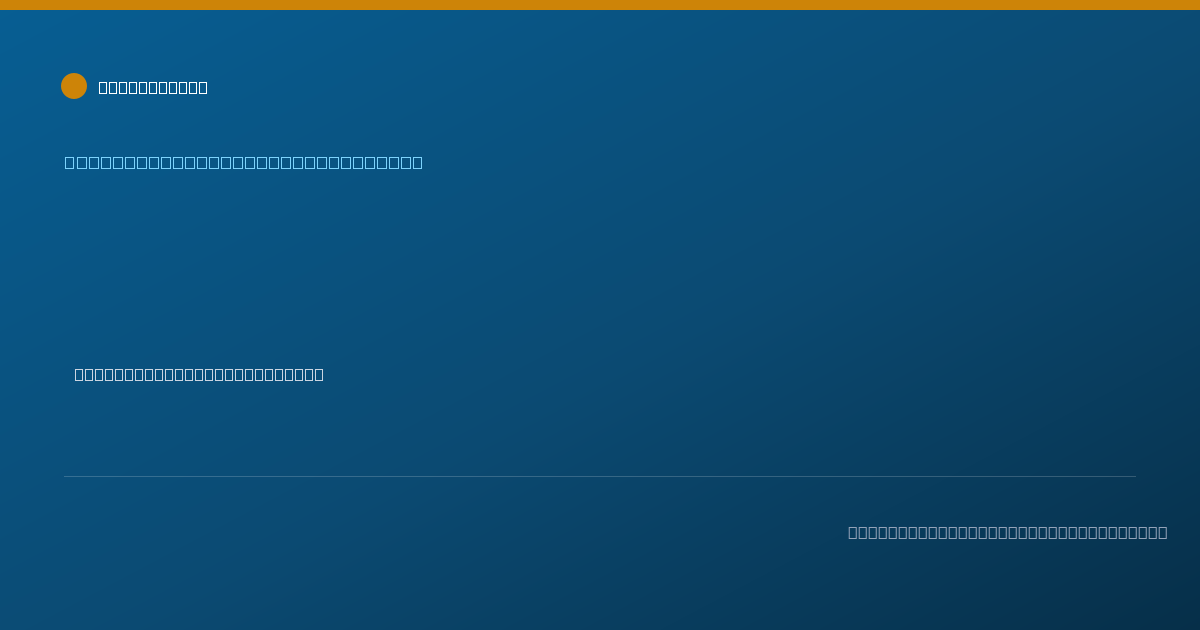Click last glyph box of light blue headline
This screenshot has height=630, width=1200.
pyautogui.click(x=417, y=162)
